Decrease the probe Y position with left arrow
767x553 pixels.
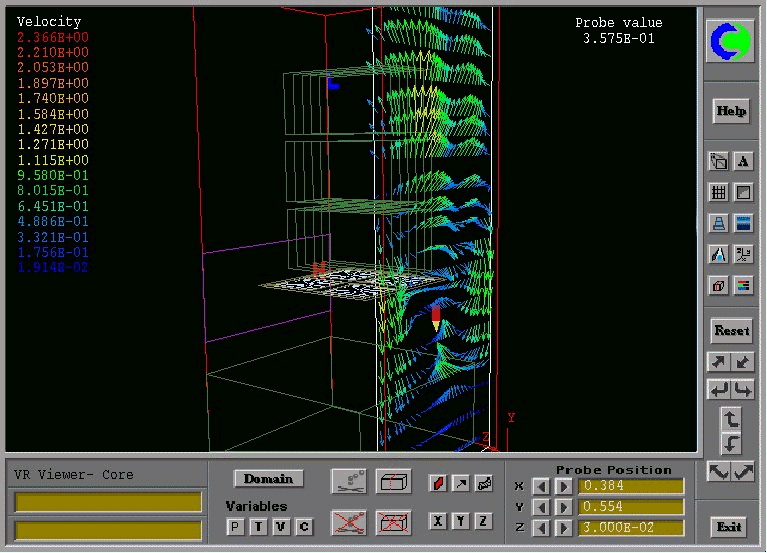(541, 507)
